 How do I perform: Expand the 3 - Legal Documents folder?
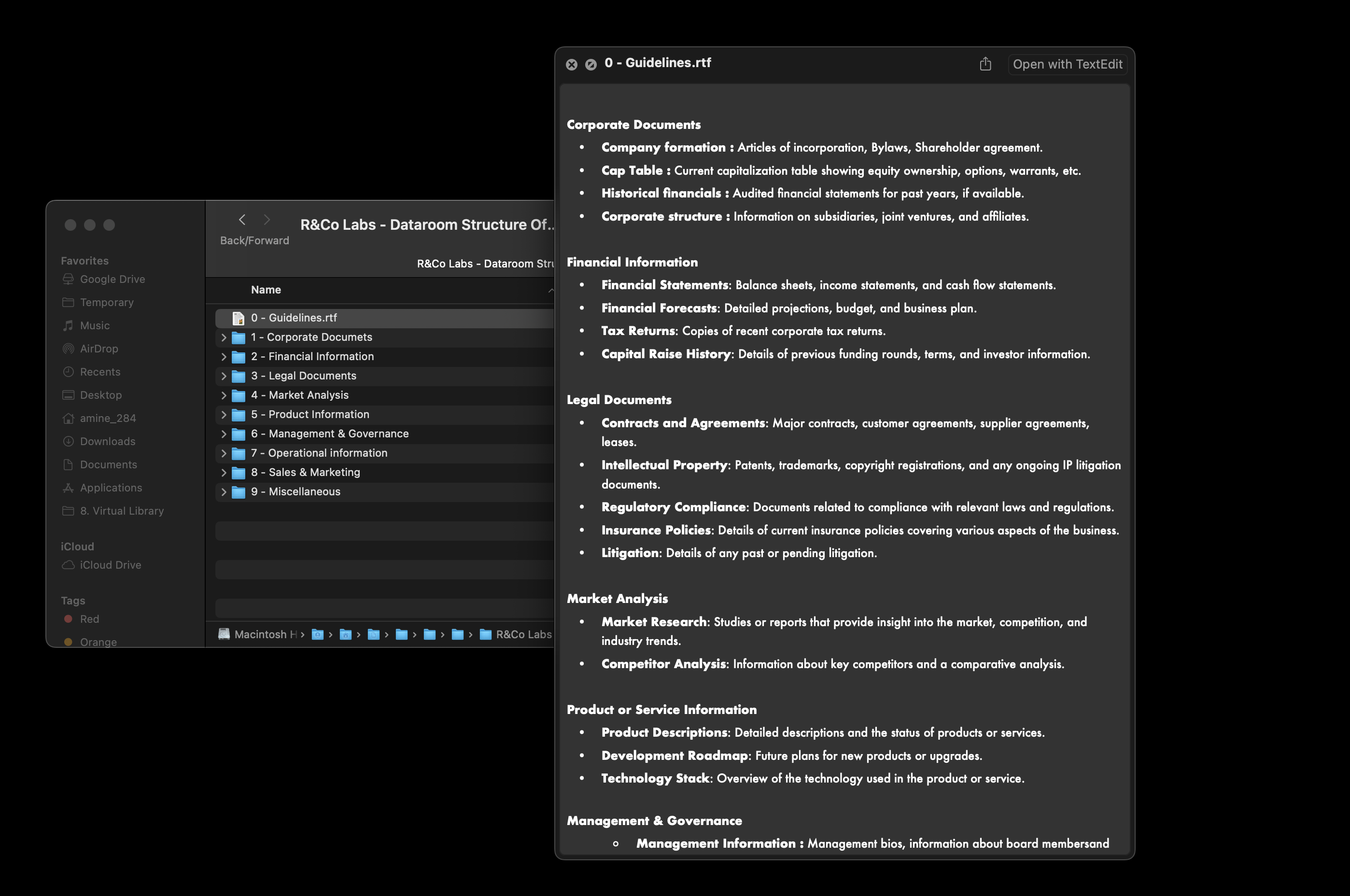pyautogui.click(x=224, y=376)
